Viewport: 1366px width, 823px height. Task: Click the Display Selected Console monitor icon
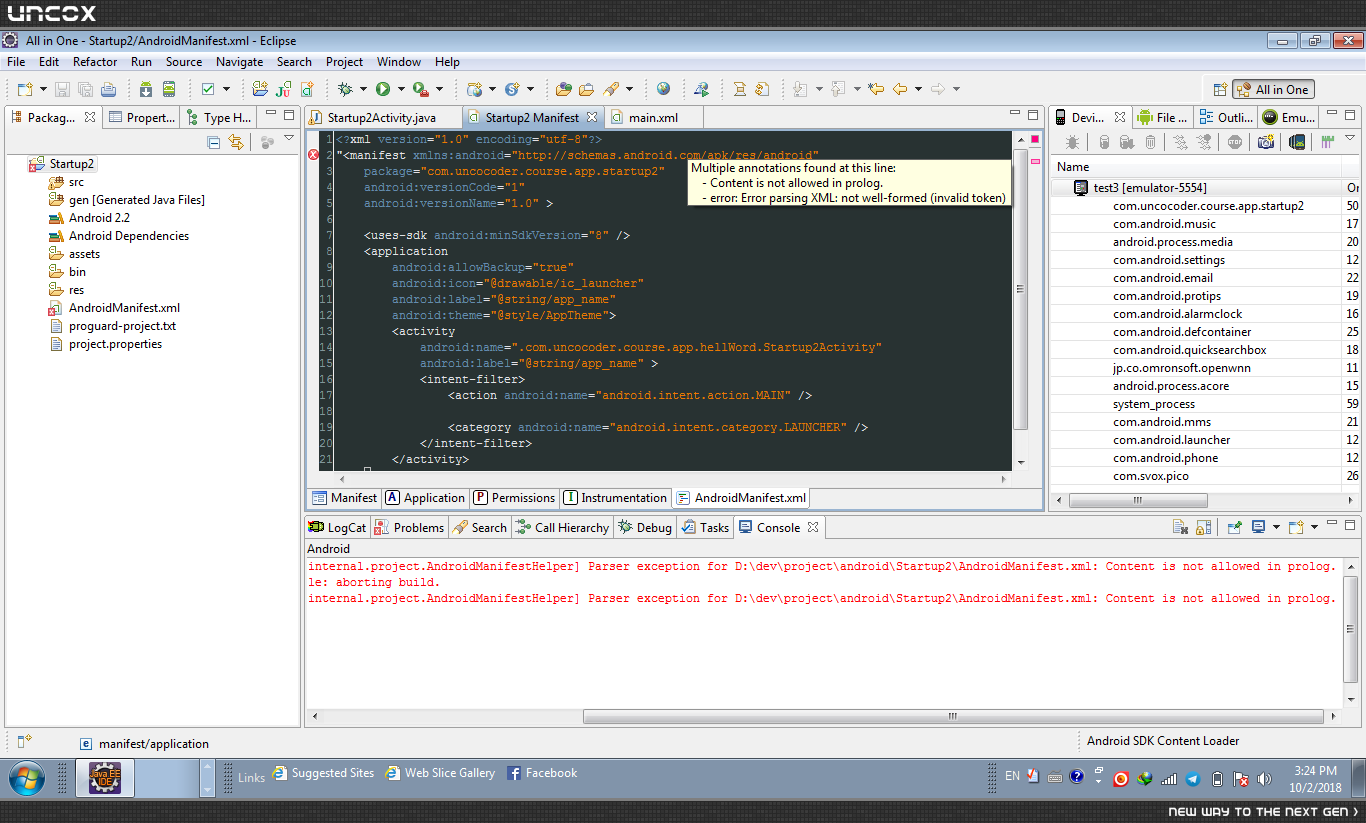tap(1258, 527)
